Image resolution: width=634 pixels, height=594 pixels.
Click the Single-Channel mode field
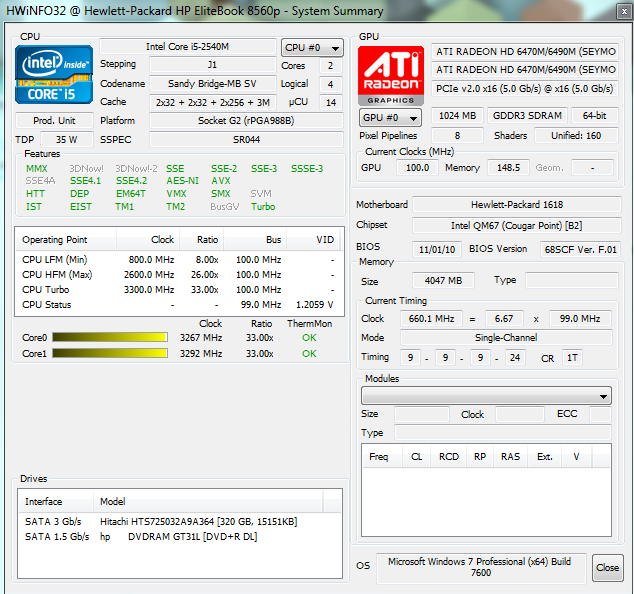506,338
